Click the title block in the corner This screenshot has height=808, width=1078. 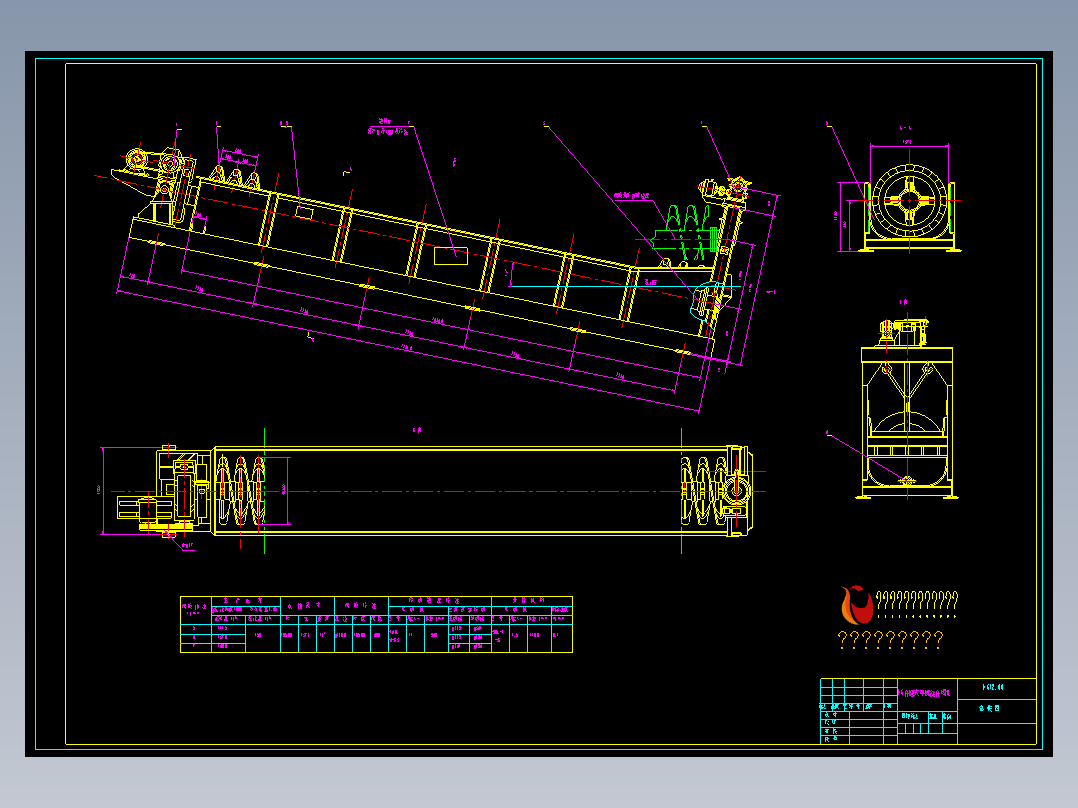click(x=928, y=711)
